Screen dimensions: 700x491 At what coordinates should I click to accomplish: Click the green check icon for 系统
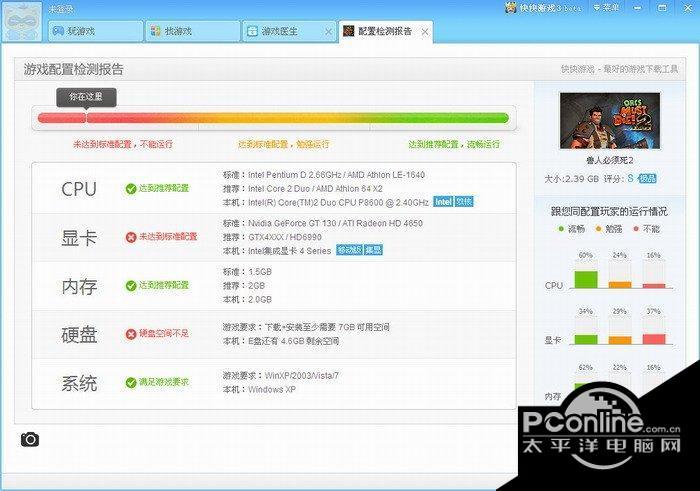click(x=131, y=383)
